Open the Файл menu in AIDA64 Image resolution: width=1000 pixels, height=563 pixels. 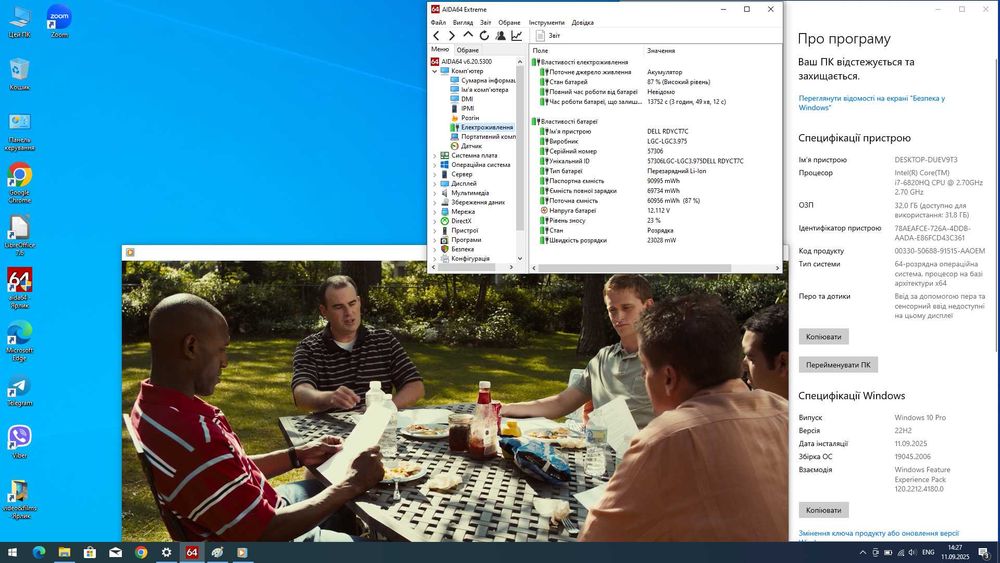438,22
